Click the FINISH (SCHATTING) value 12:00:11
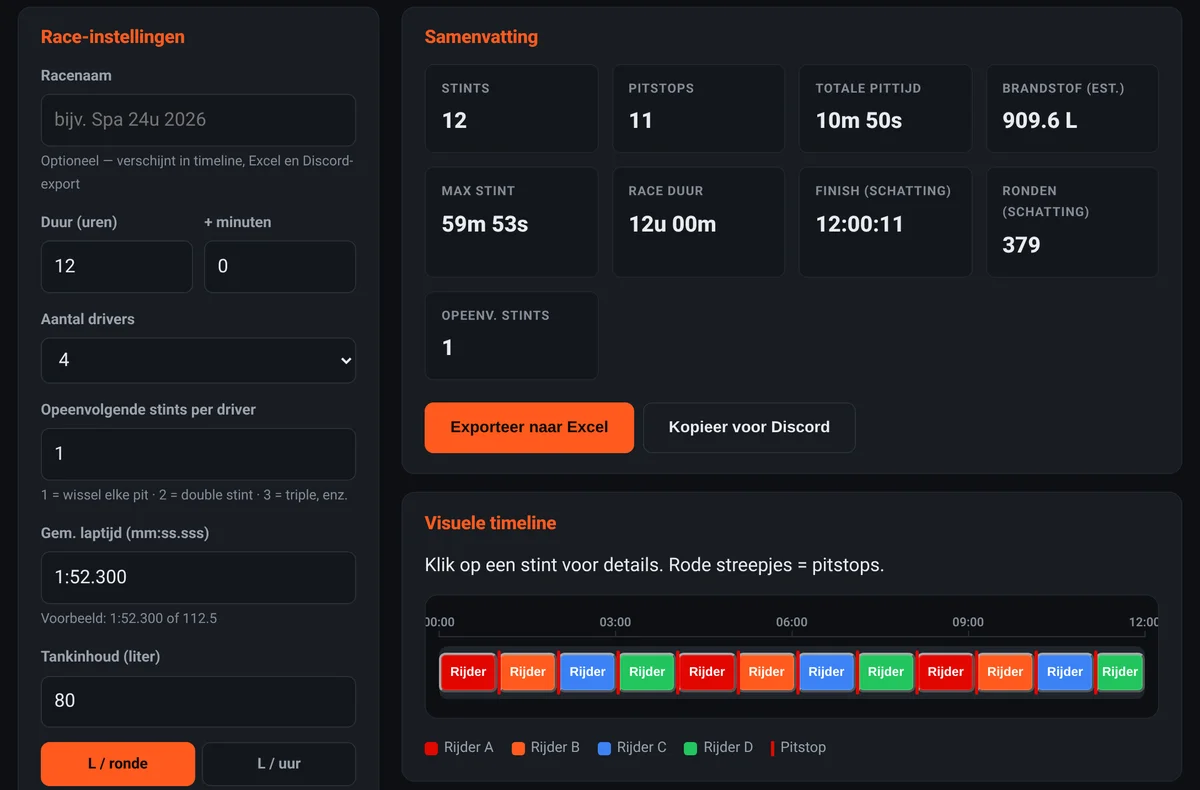This screenshot has height=790, width=1200. point(859,224)
